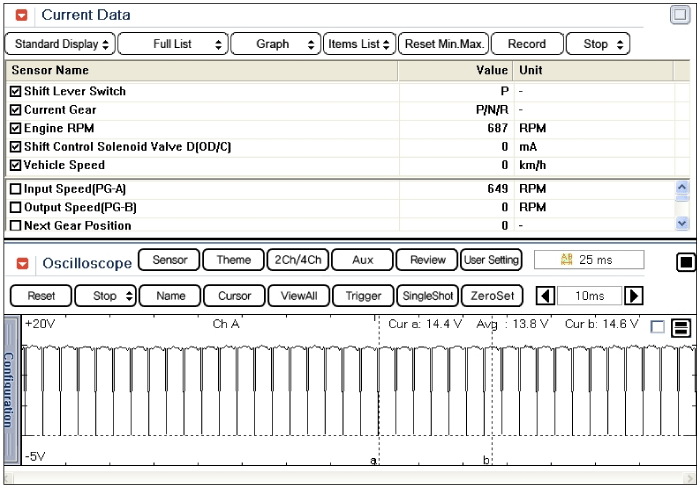700x487 pixels.
Task: Click the 25 ms cursor interval field
Action: click(589, 260)
